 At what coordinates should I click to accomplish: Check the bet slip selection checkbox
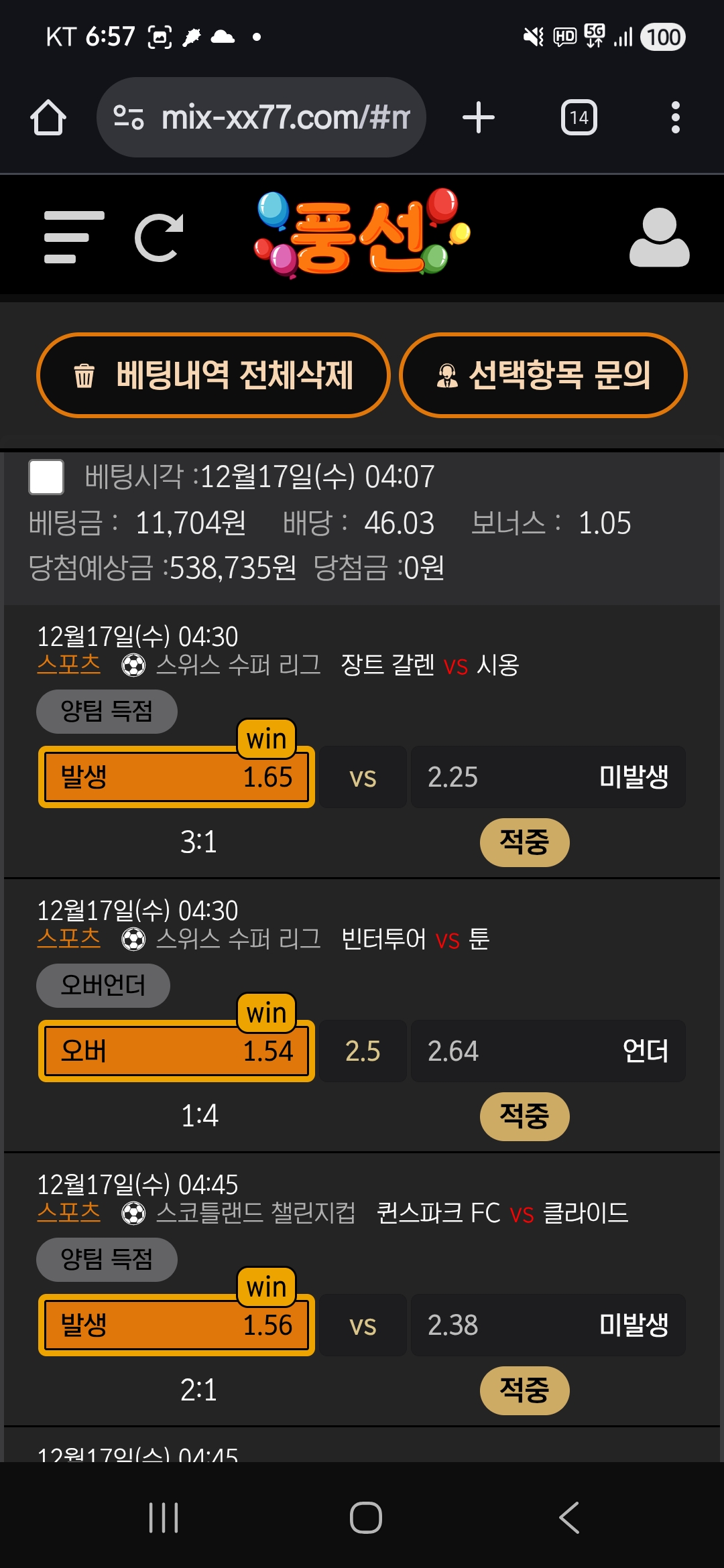46,477
